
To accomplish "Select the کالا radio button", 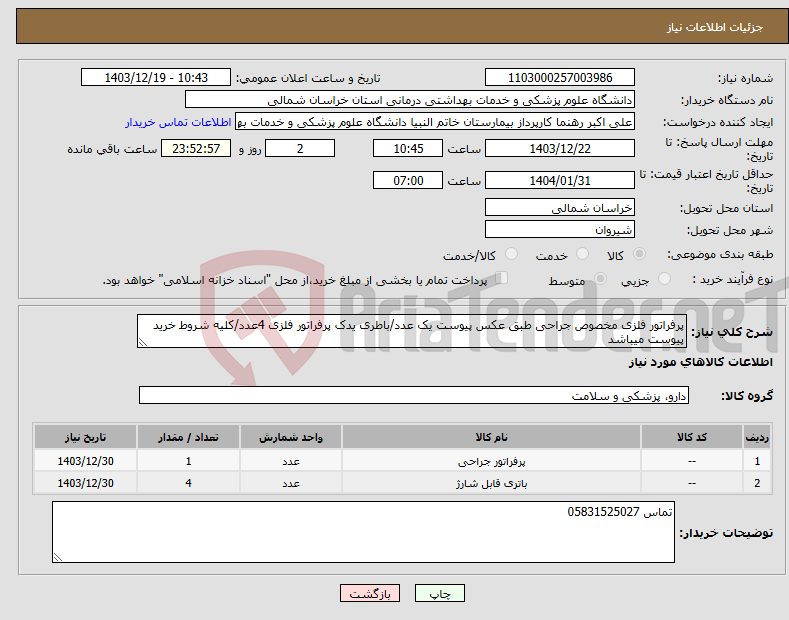I will (639, 254).
